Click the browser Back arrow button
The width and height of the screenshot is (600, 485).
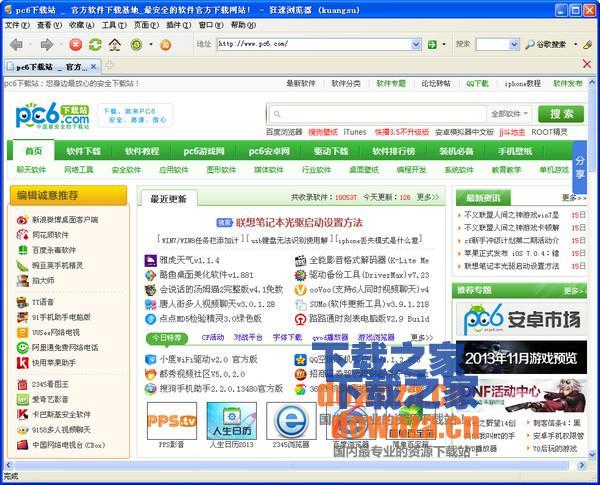click(x=16, y=45)
